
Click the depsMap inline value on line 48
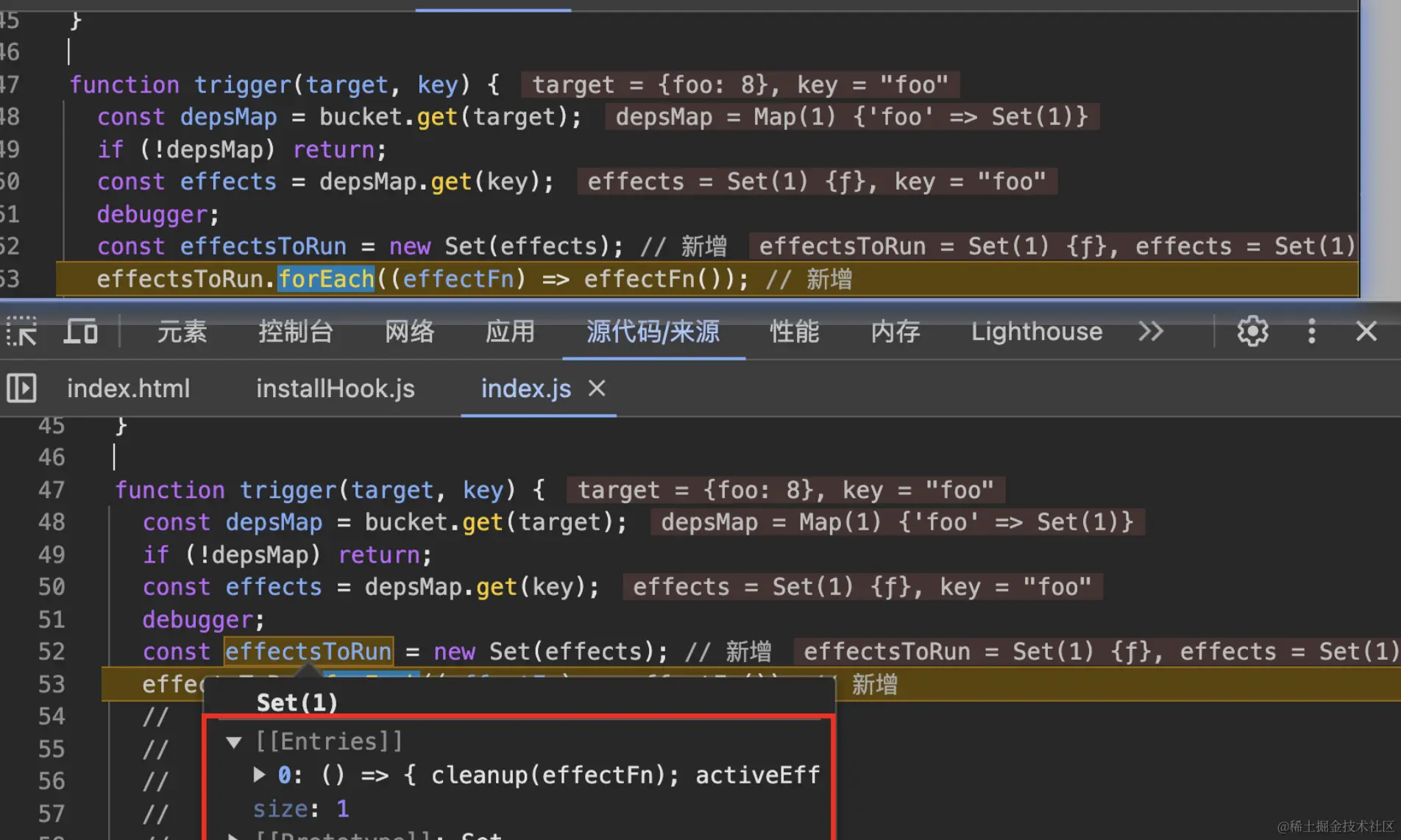coord(898,522)
